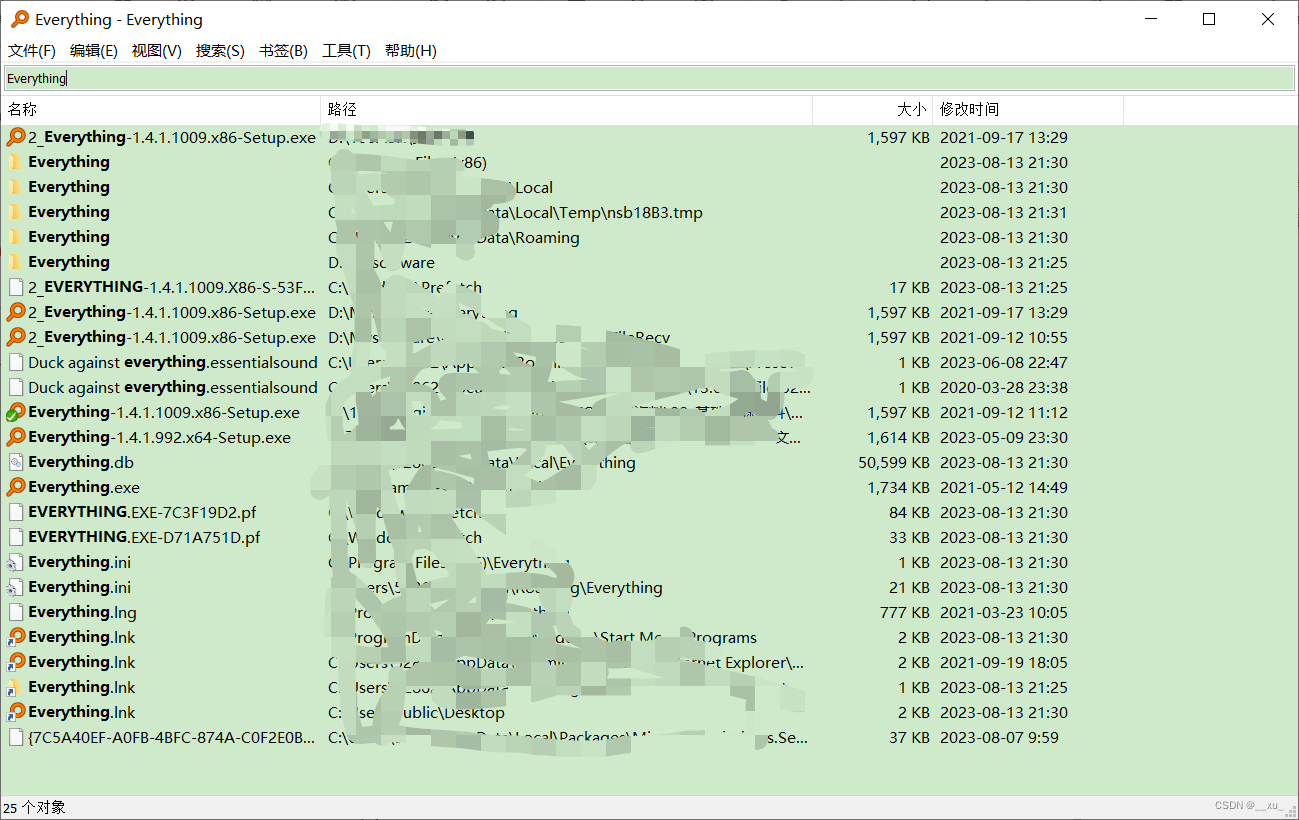Viewport: 1299px width, 820px height.
Task: Click the modified date 2023-05-09 23:30
Action: (1004, 437)
